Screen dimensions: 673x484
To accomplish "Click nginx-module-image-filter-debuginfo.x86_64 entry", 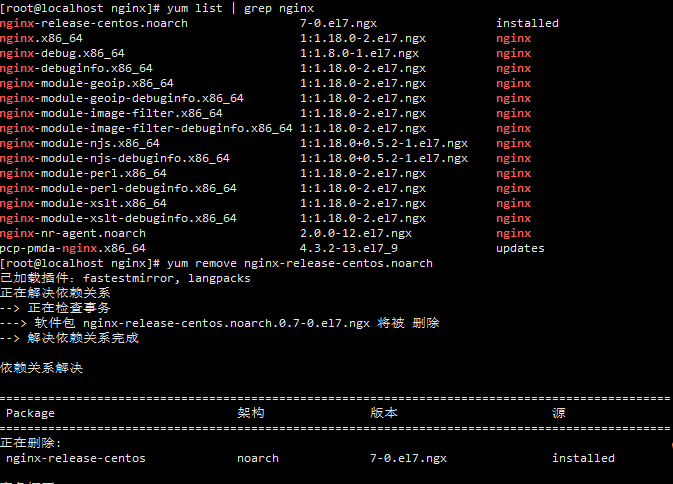I will point(146,128).
